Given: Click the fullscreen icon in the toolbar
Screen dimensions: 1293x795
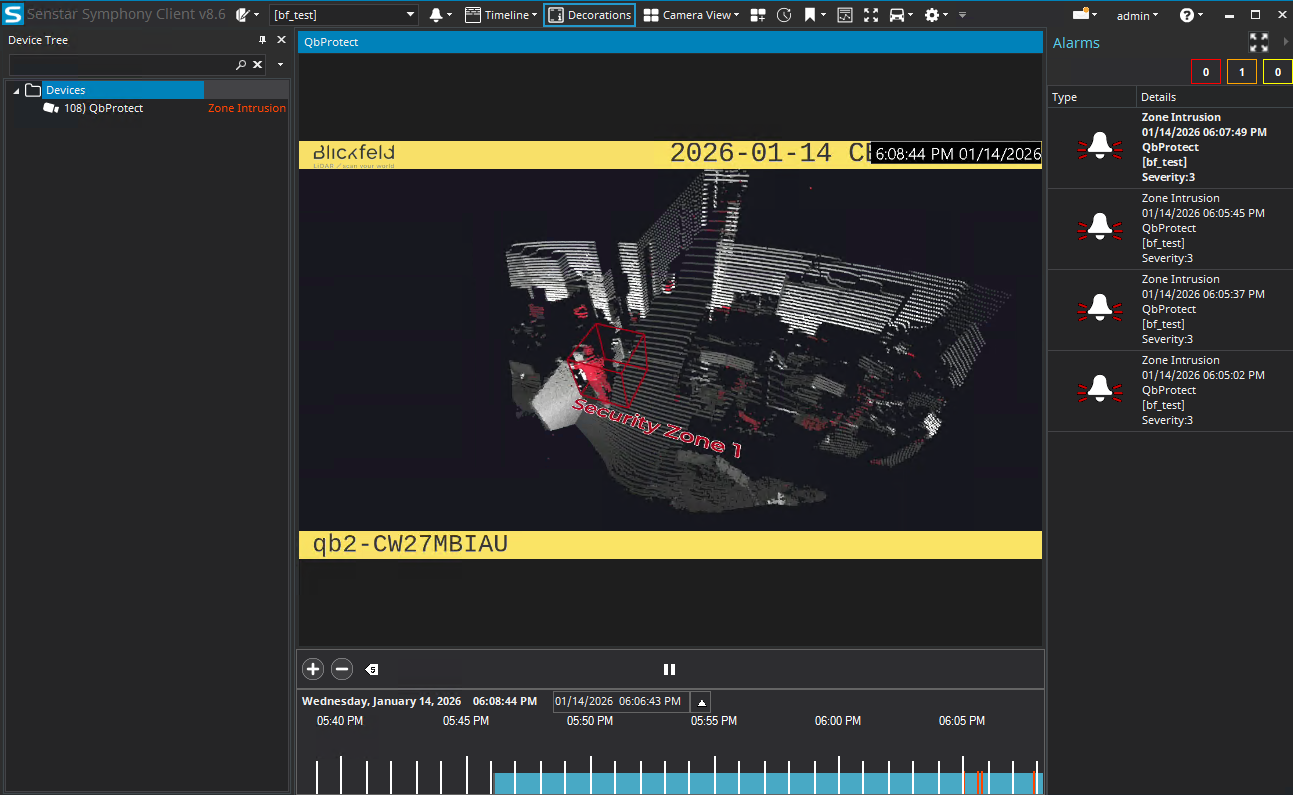Looking at the screenshot, I should coord(870,15).
